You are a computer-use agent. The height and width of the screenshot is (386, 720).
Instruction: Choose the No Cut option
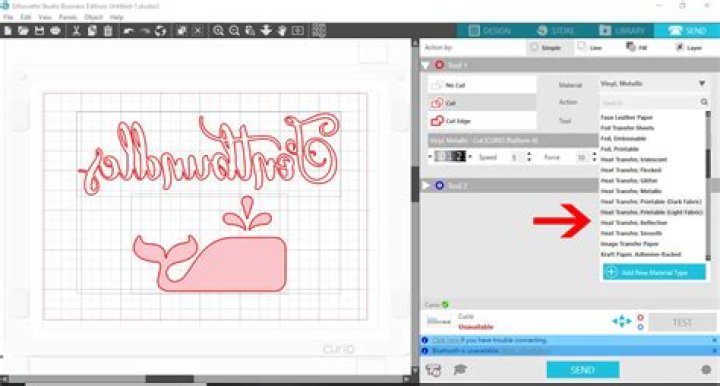[482, 85]
